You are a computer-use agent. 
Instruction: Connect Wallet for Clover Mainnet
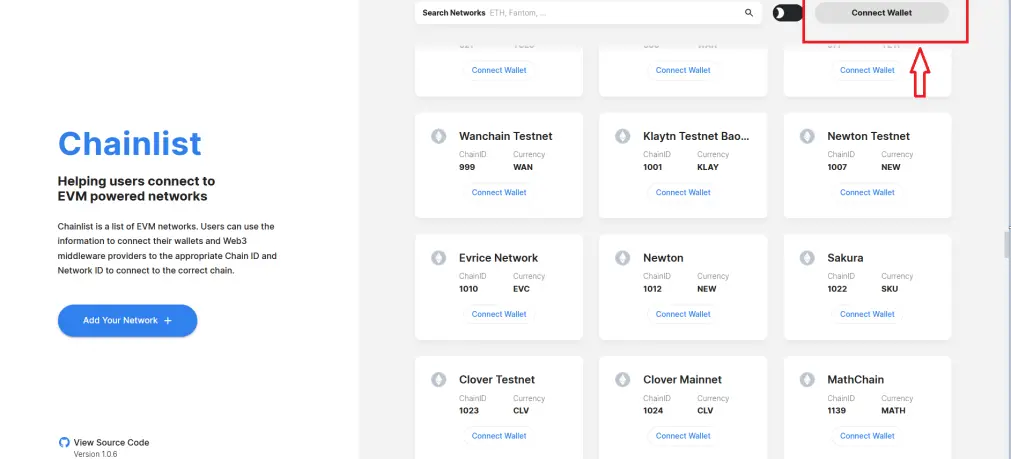(x=683, y=436)
